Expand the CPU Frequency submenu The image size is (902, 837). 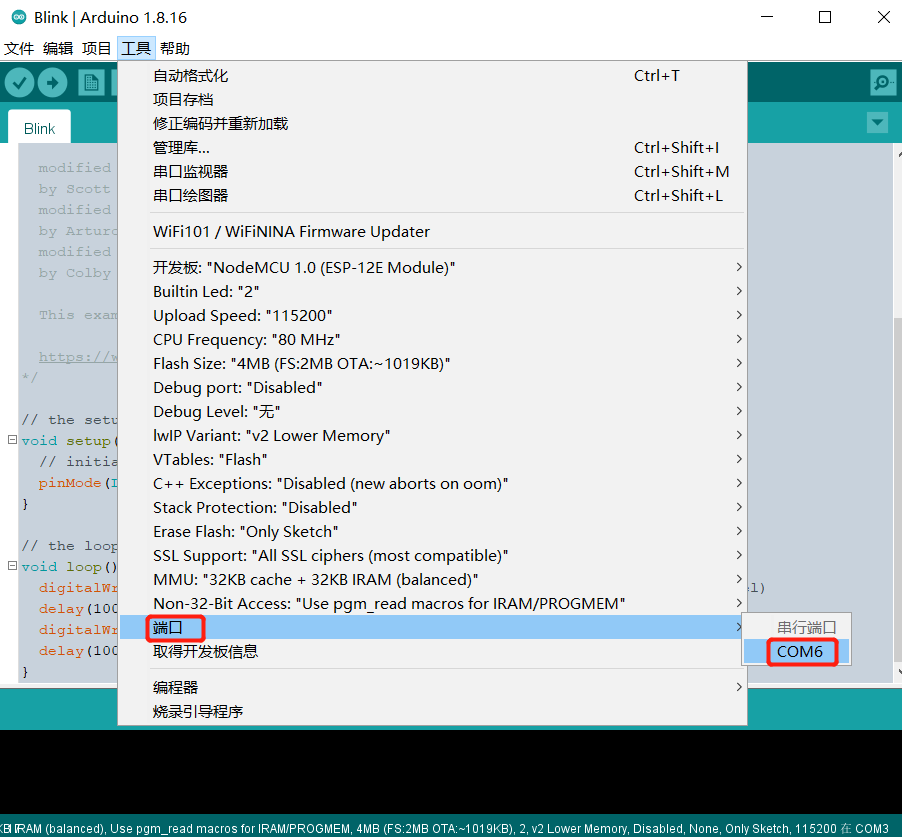point(433,339)
